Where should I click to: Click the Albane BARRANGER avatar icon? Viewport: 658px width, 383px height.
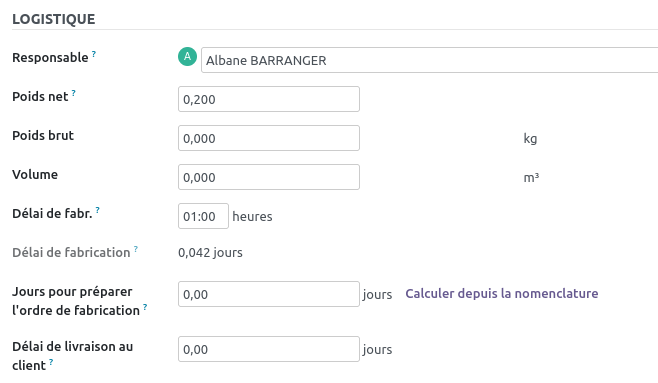[187, 57]
